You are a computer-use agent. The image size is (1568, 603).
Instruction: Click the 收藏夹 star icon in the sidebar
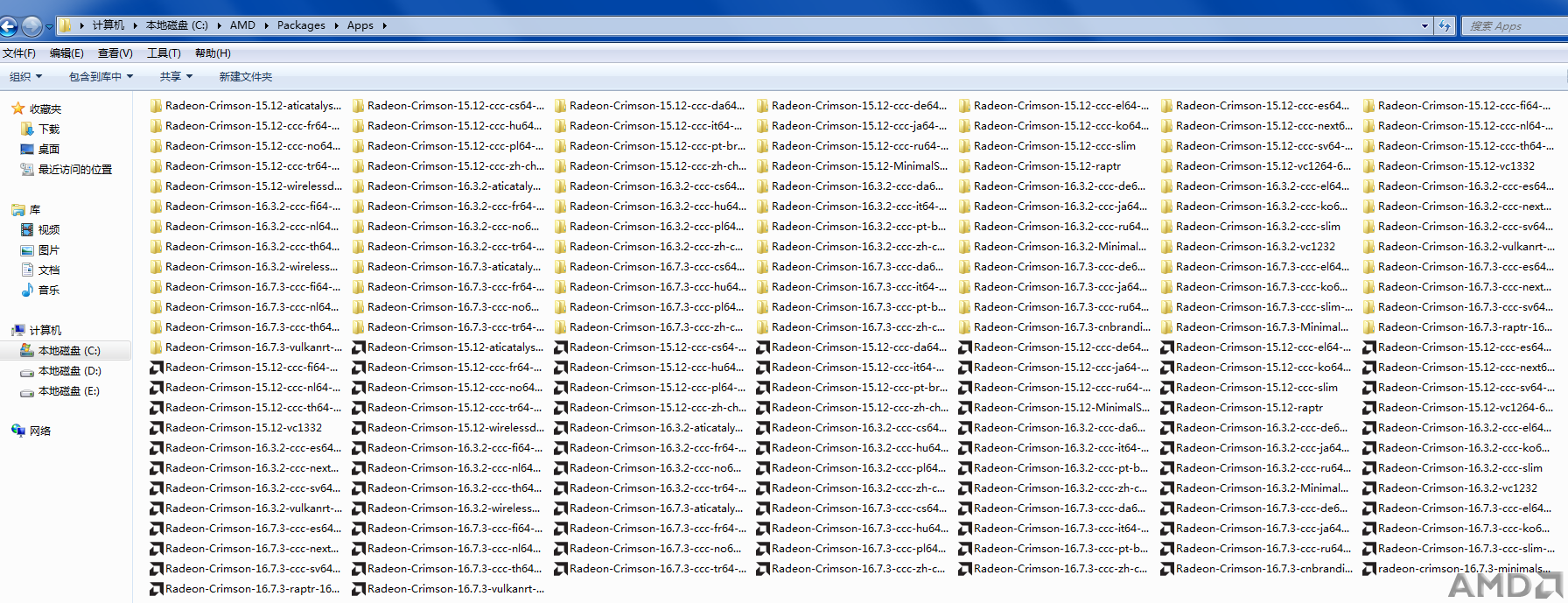click(x=17, y=109)
